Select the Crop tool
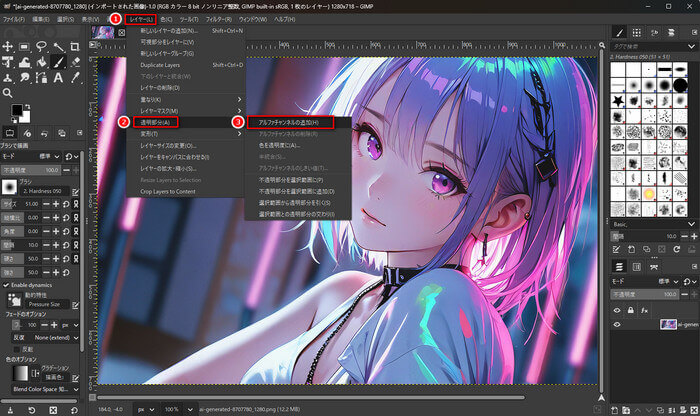Screen dimensions: 700x416 click(75, 46)
